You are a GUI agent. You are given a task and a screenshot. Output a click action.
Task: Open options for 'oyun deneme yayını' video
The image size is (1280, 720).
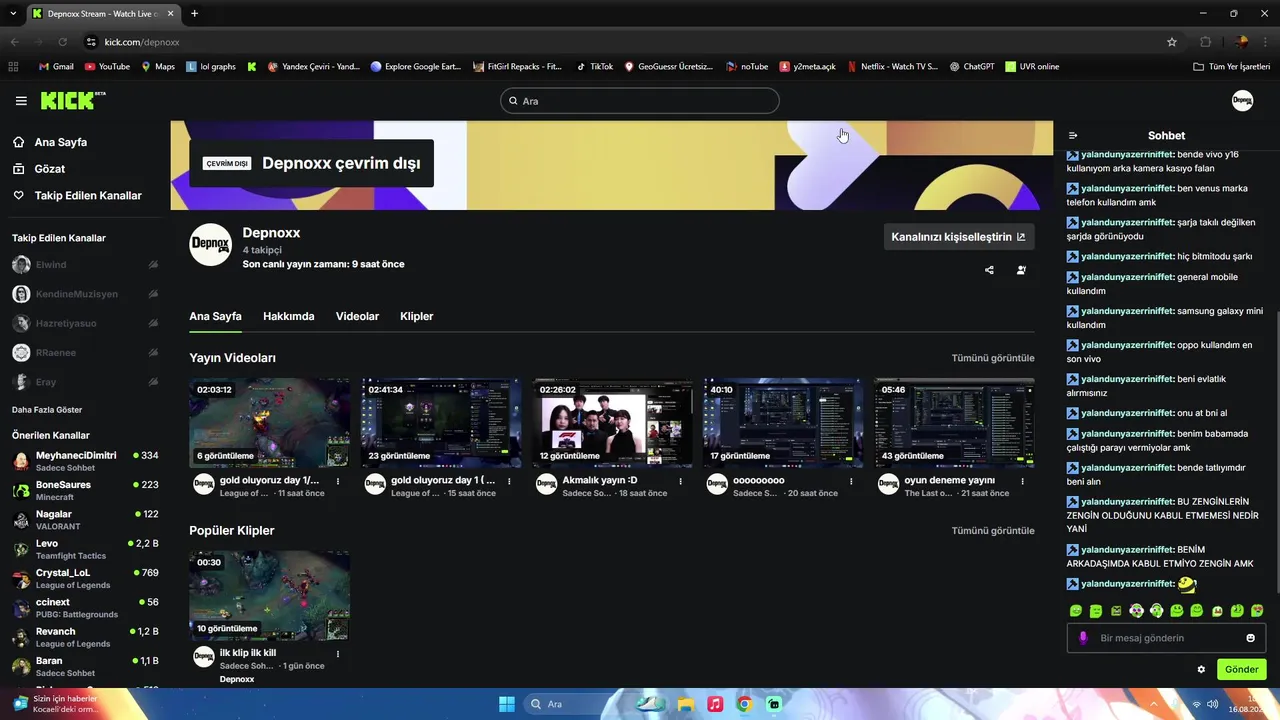[x=1022, y=481]
